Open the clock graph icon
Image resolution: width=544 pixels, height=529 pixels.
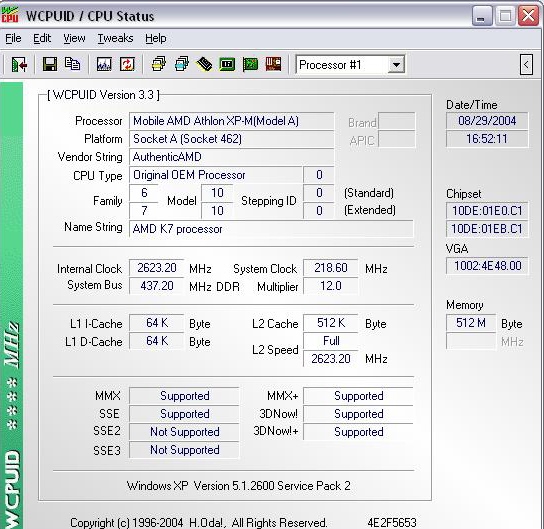point(104,65)
